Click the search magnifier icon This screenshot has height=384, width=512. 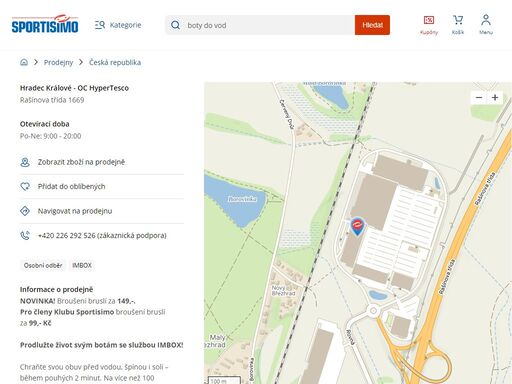(x=175, y=25)
